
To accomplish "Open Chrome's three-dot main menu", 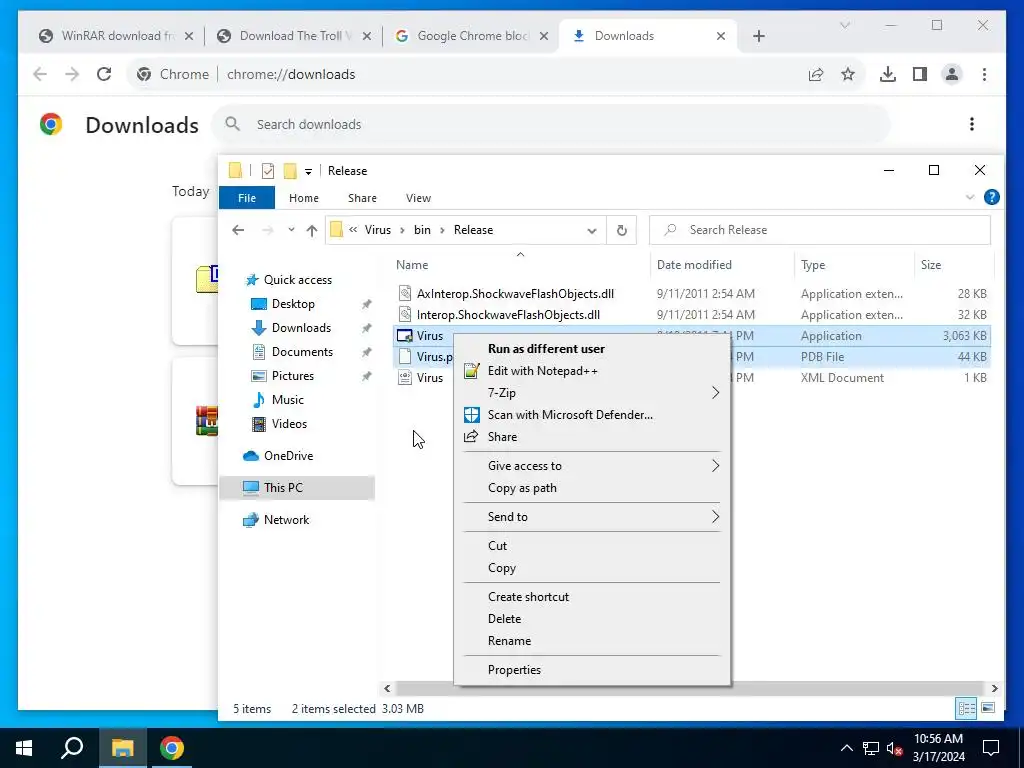I will click(x=984, y=74).
